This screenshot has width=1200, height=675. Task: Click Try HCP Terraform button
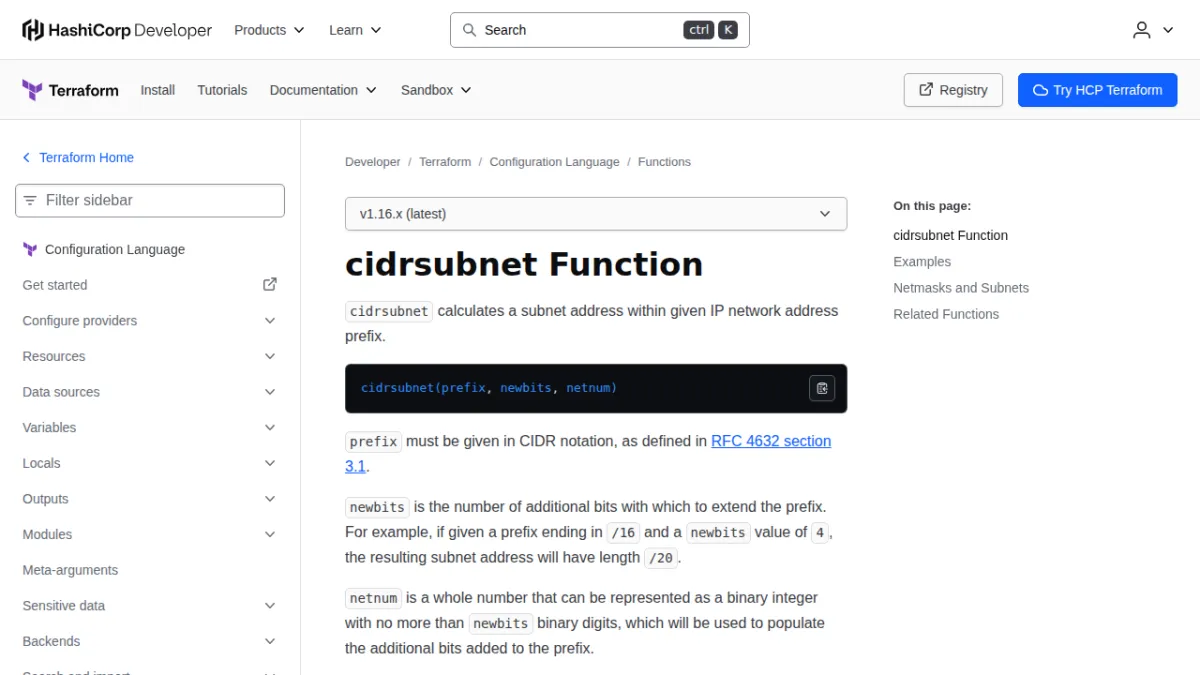click(1098, 90)
